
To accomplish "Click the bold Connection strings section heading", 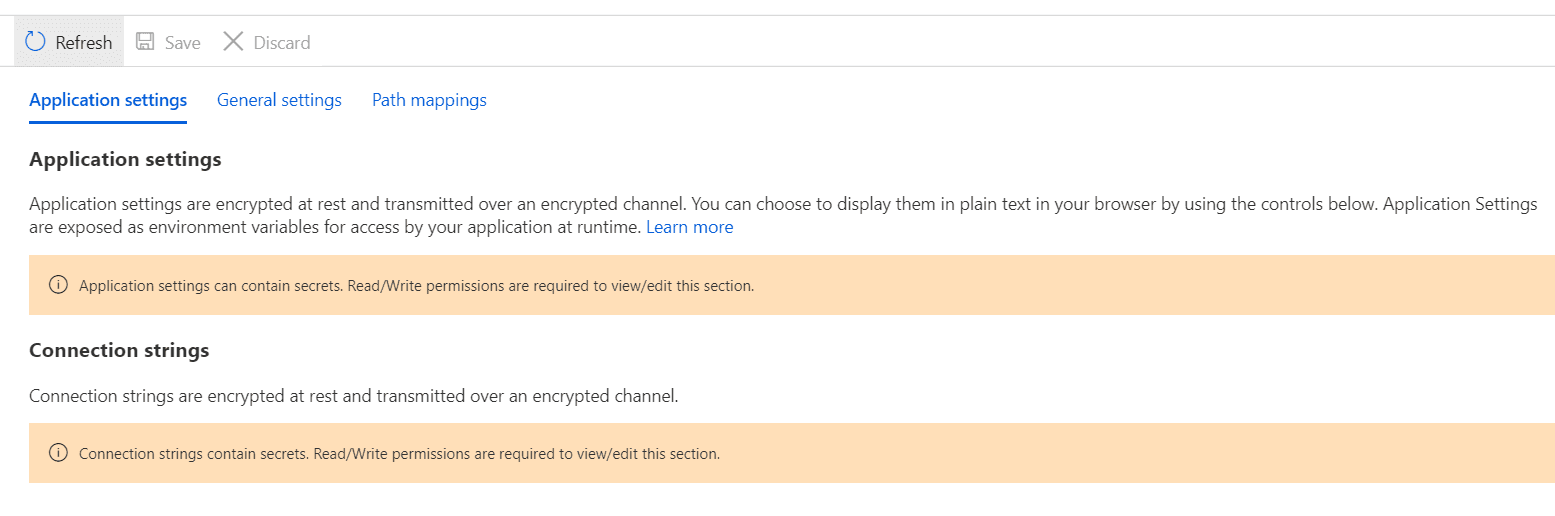I will coord(119,350).
